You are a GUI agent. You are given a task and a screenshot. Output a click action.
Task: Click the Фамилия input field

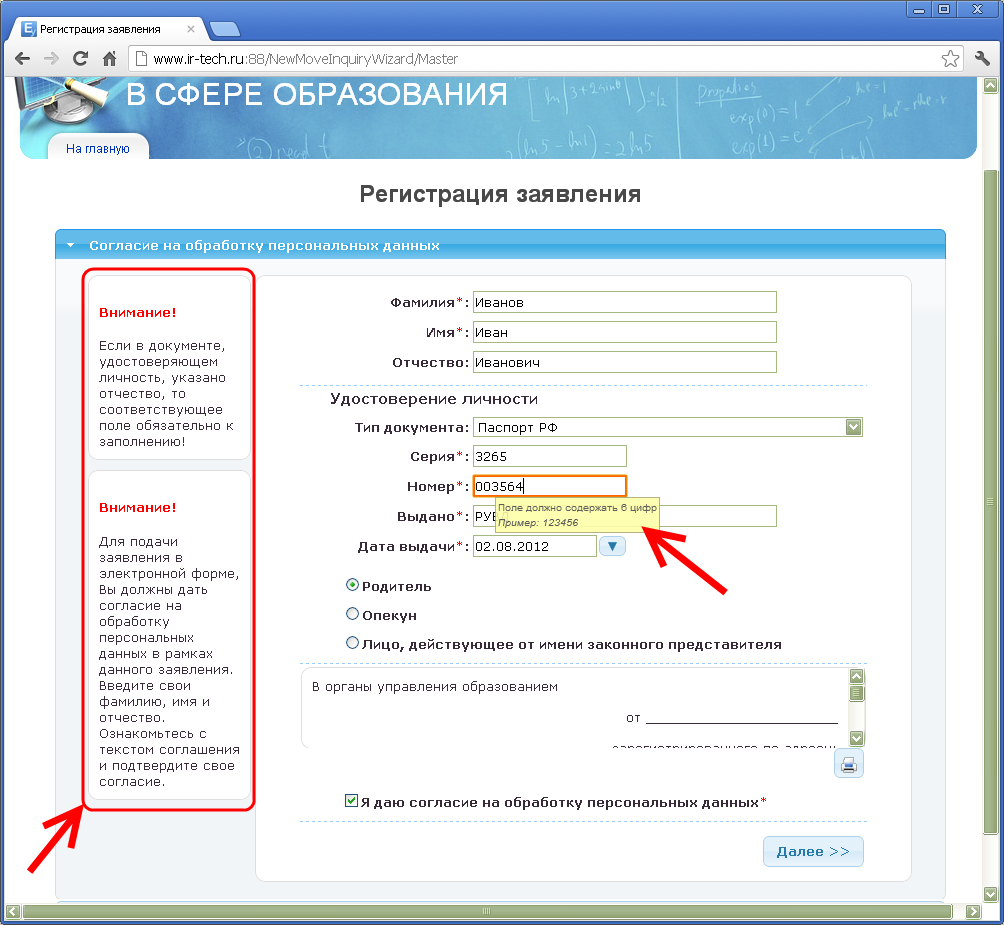(624, 302)
